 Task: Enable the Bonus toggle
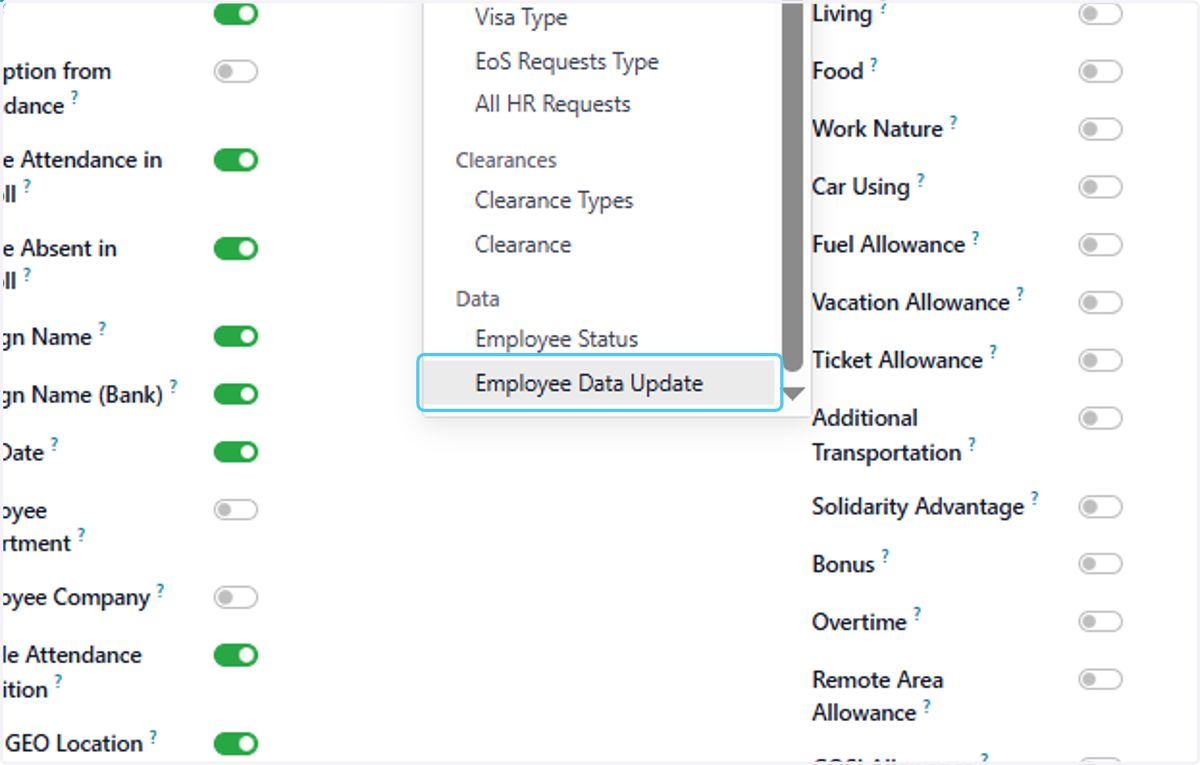coord(1100,564)
